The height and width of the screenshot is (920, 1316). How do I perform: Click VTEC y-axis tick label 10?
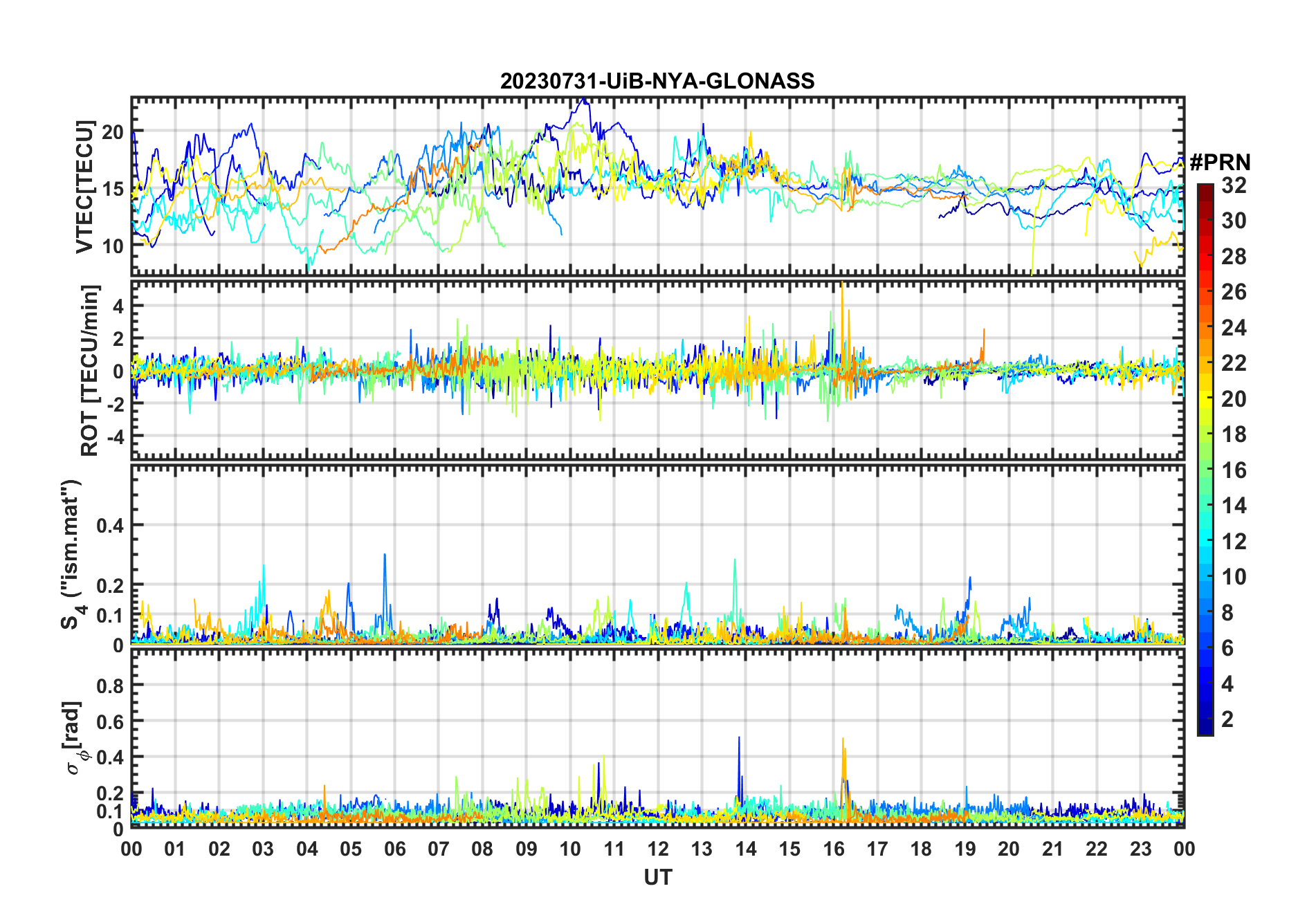click(113, 246)
